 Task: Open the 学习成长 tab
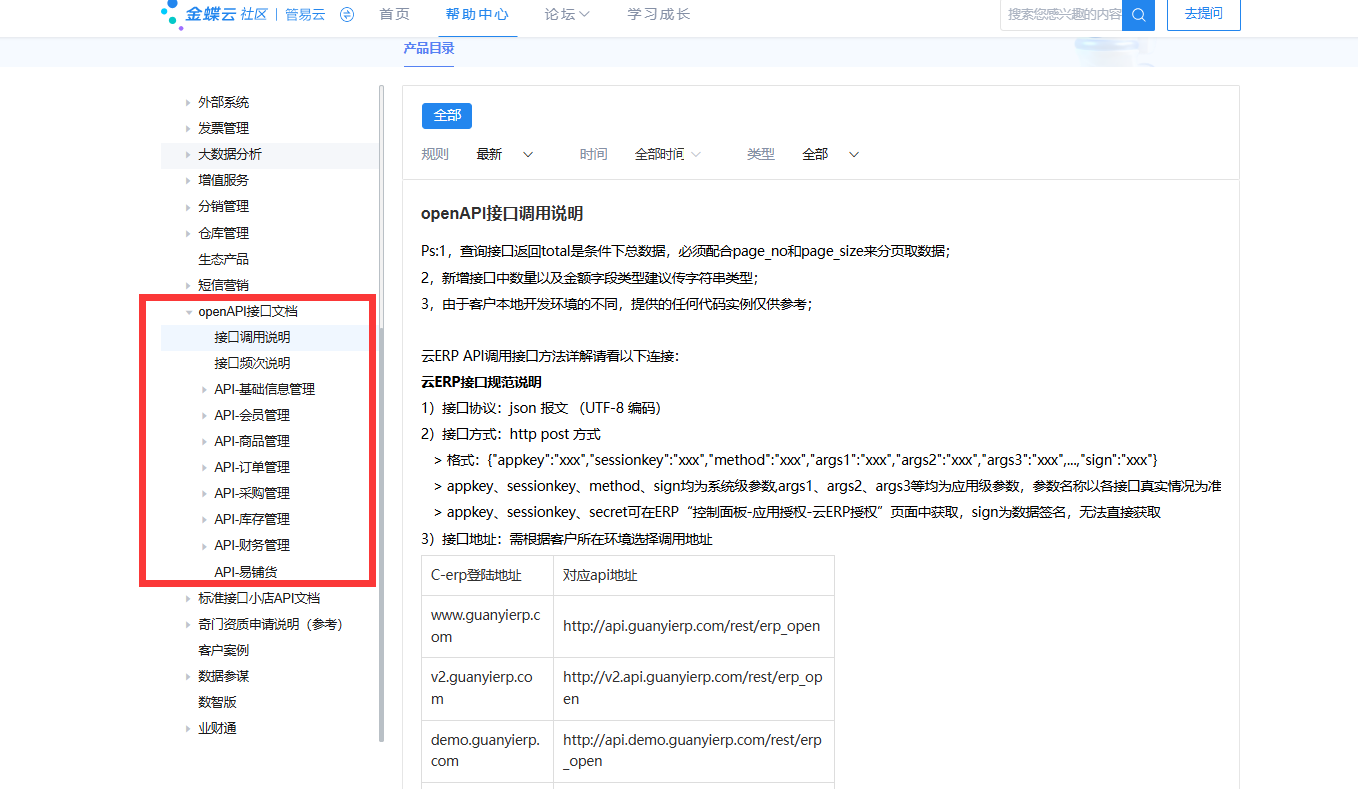[x=658, y=14]
